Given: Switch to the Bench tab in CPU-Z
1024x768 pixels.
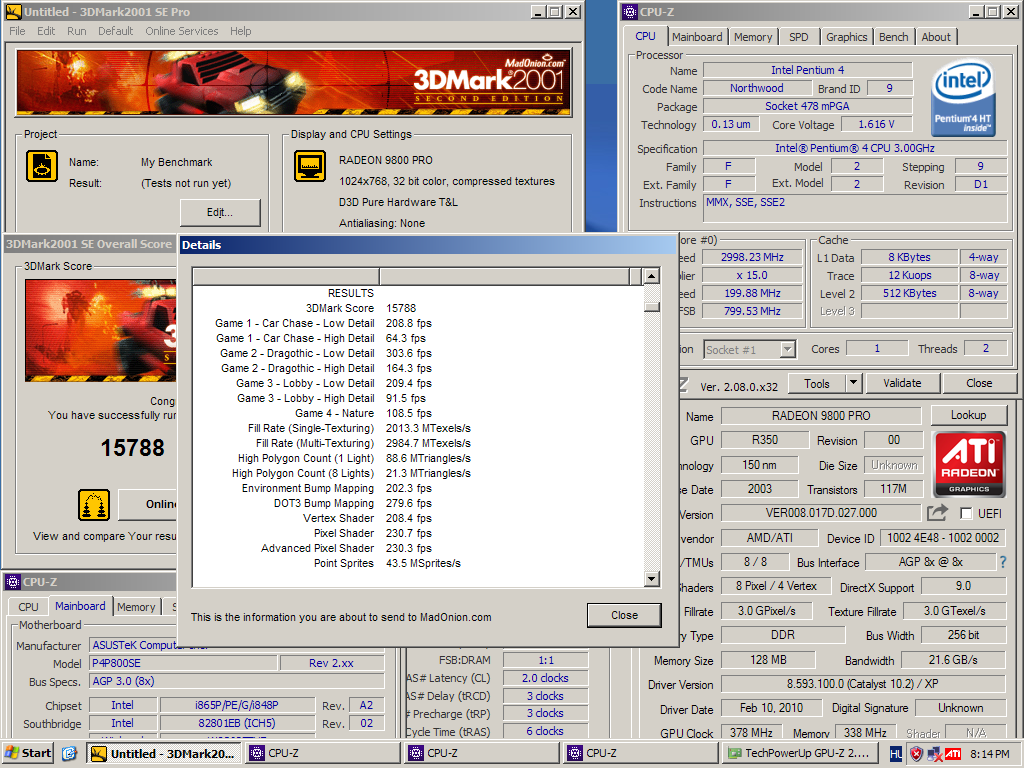Looking at the screenshot, I should coord(893,37).
